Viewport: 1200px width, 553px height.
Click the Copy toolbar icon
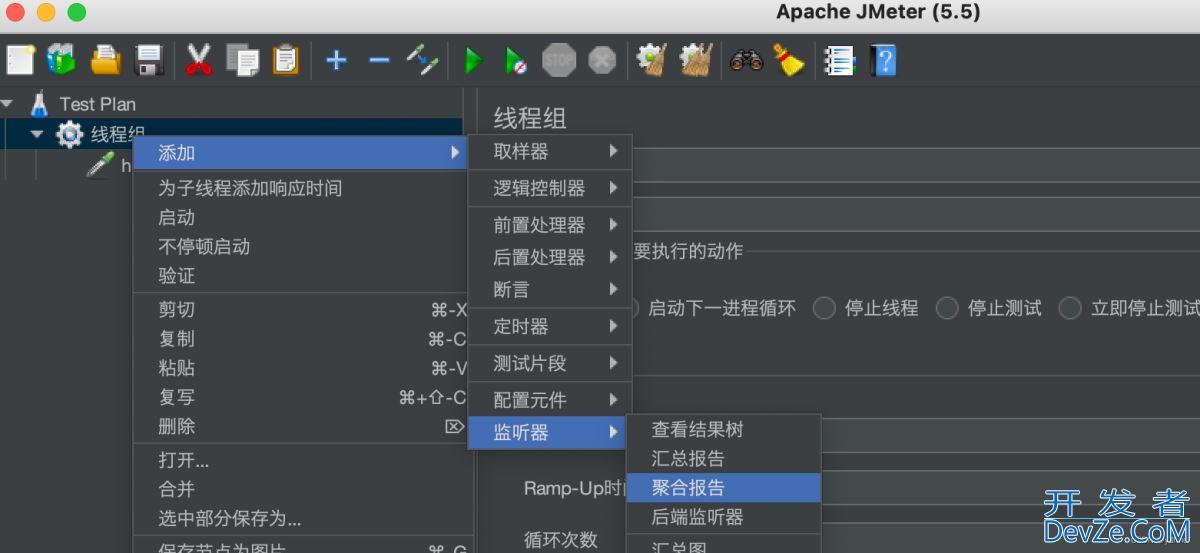point(242,61)
